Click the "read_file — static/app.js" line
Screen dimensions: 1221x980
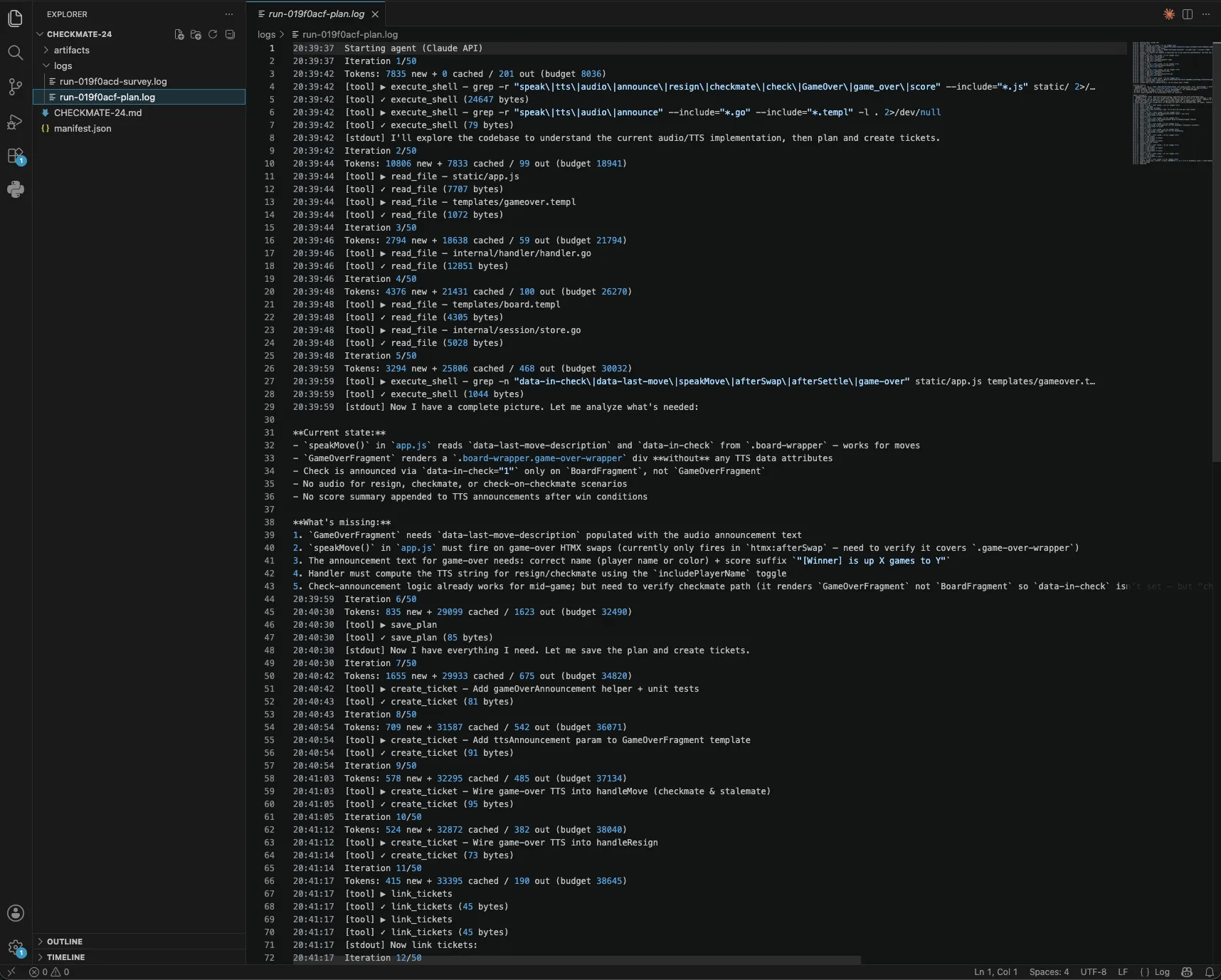click(x=455, y=176)
